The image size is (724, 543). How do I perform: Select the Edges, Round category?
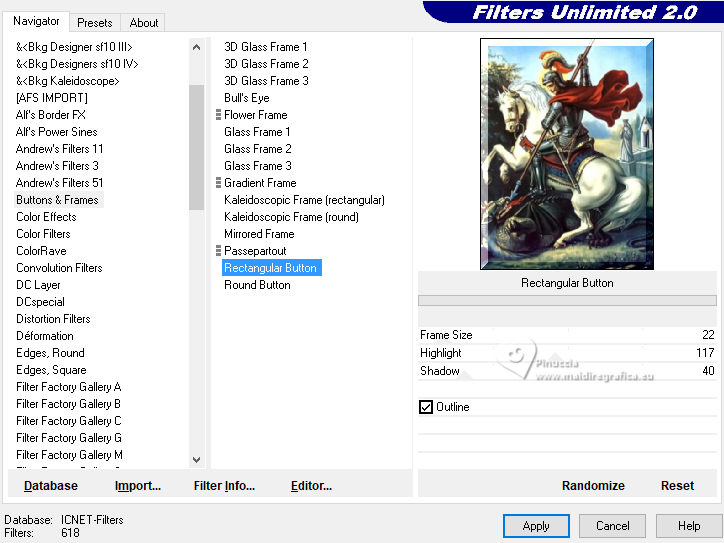[x=50, y=353]
